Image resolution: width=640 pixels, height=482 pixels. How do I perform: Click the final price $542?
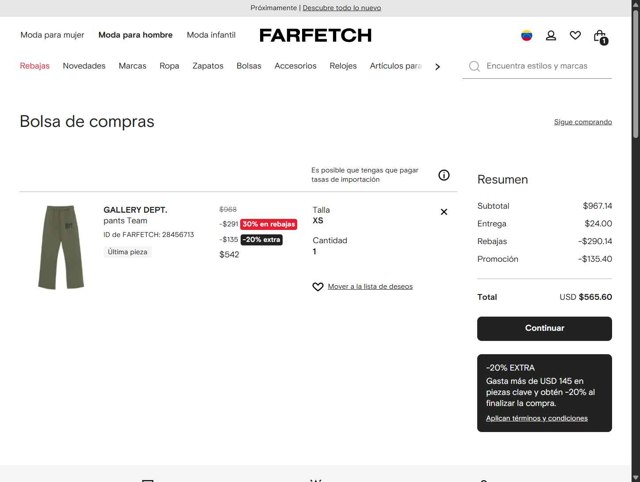tap(229, 255)
